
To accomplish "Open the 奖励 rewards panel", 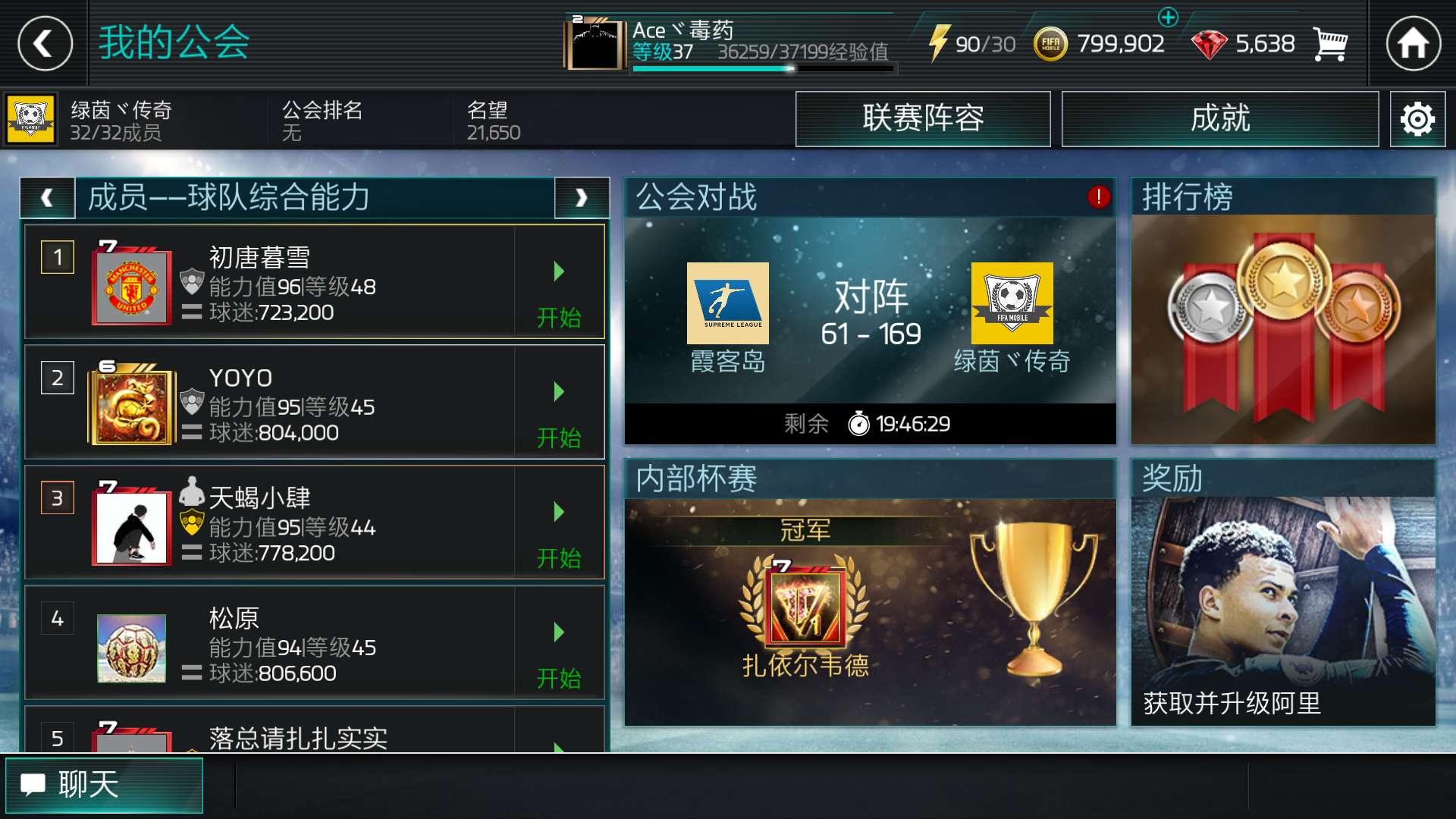I will point(1283,593).
